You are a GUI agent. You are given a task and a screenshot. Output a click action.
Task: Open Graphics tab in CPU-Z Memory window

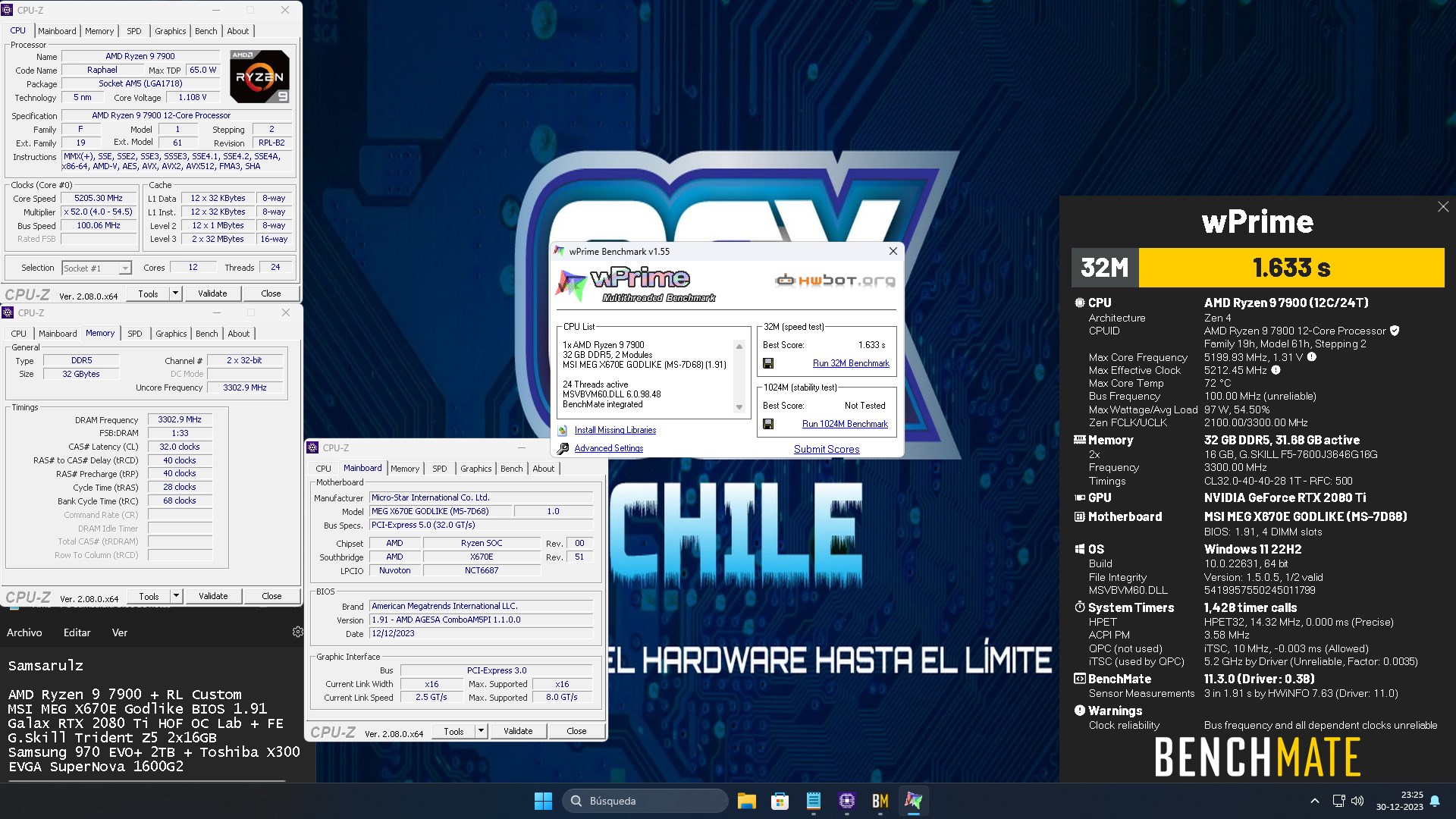pyautogui.click(x=171, y=334)
